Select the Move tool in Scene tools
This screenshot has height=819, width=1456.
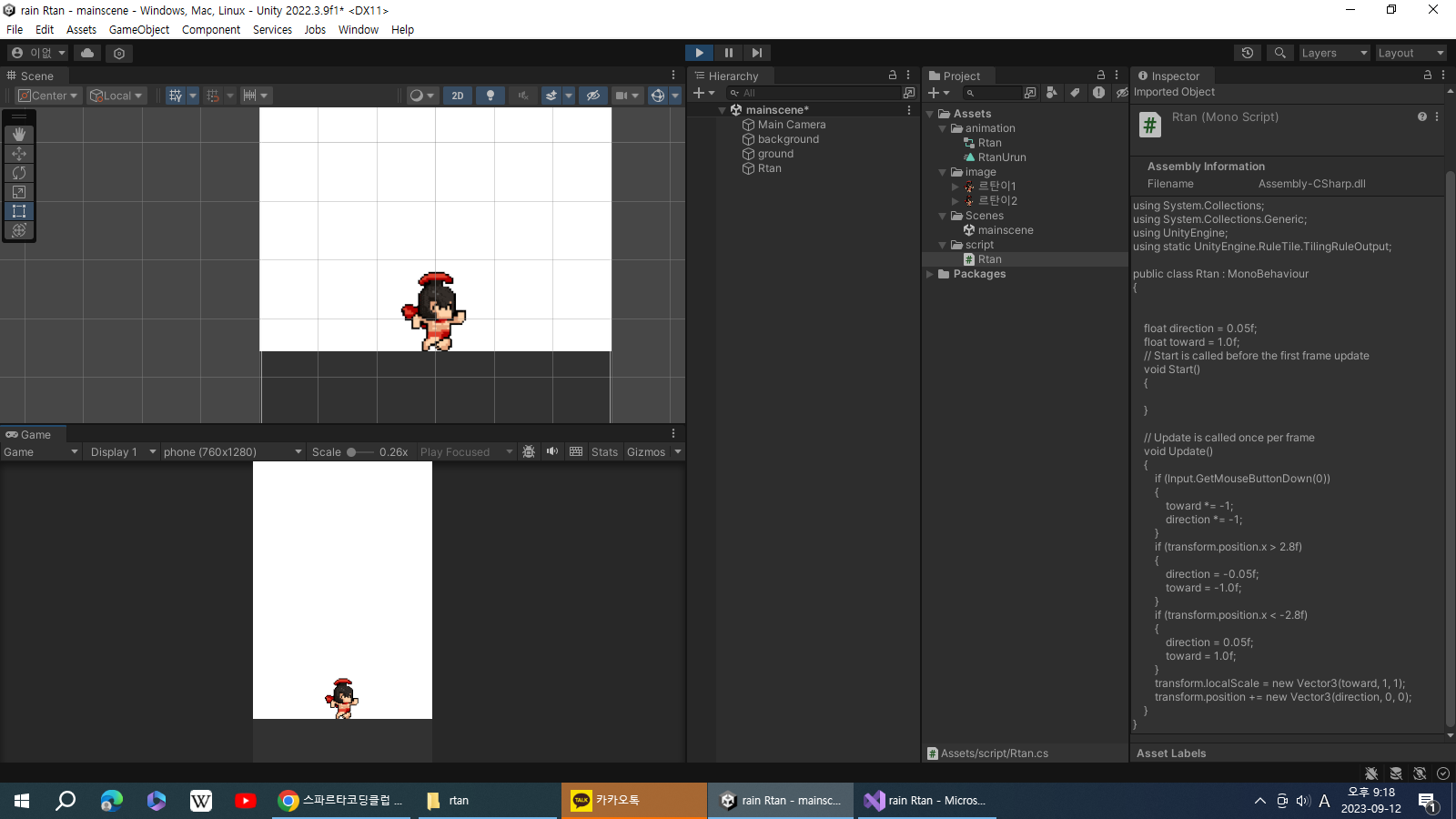tap(19, 154)
